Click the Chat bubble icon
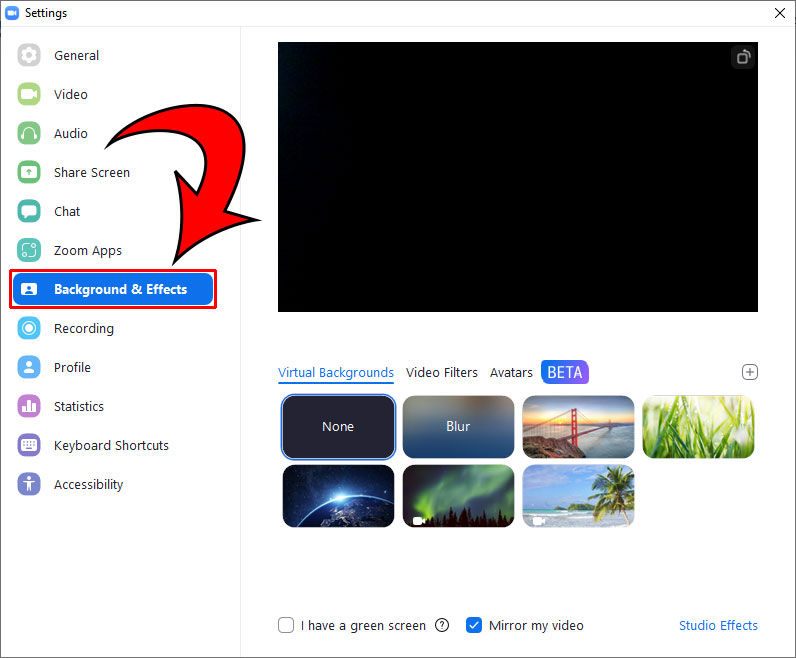Screen dimensions: 796x658 coord(29,211)
